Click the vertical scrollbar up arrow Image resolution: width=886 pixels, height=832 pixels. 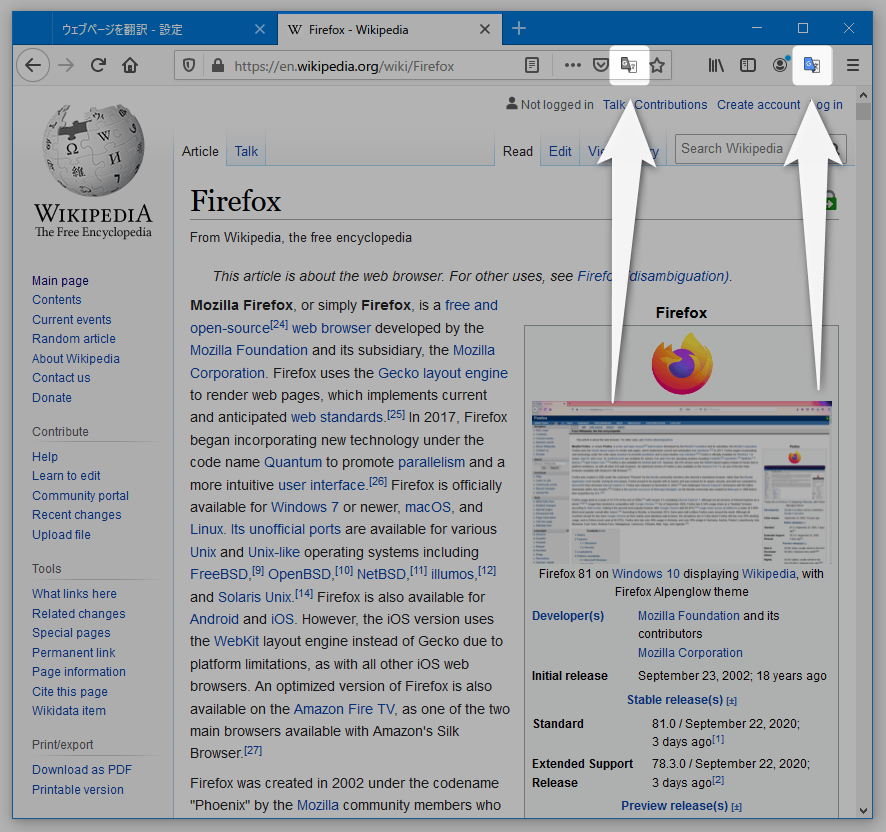[863, 94]
